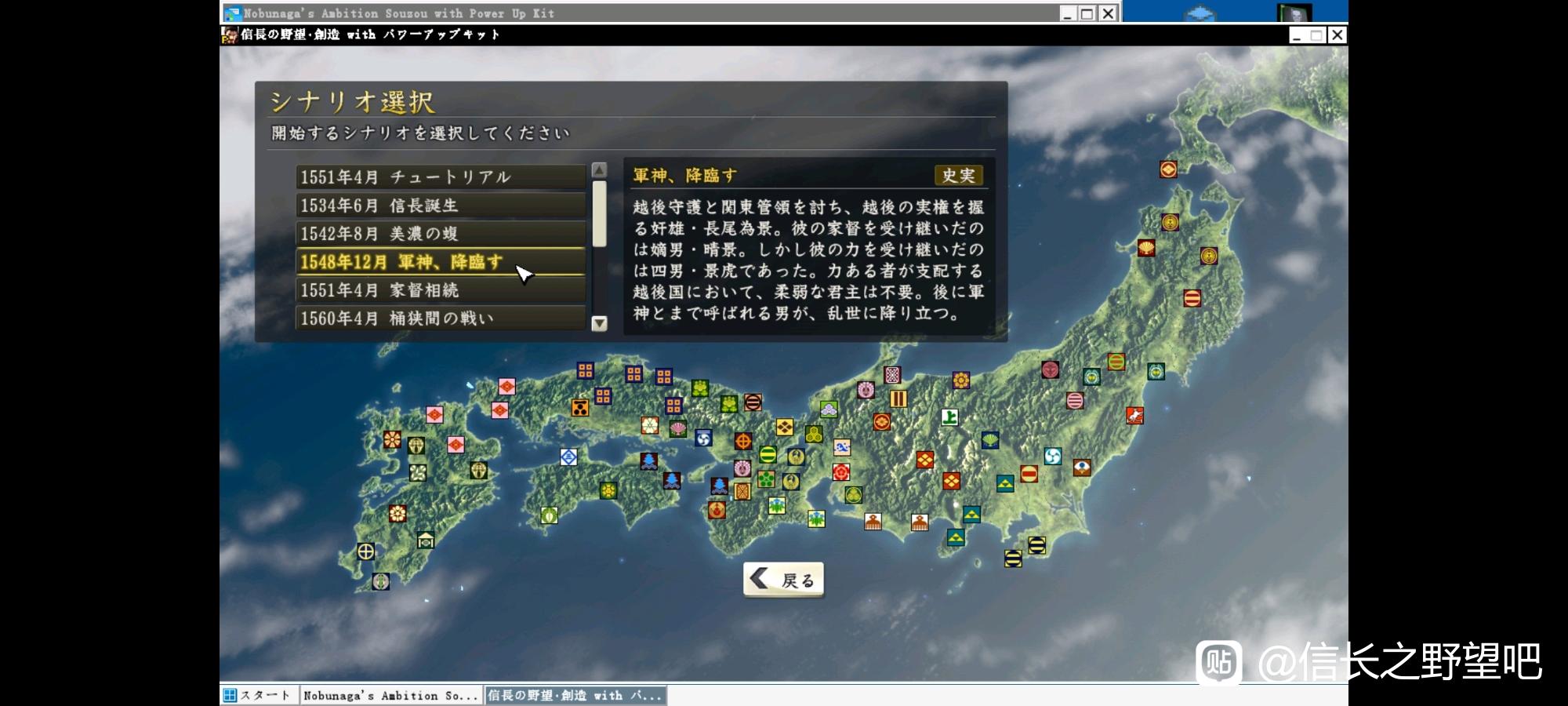
Task: Select the fan with sun disc brown crest
Action: (1082, 468)
